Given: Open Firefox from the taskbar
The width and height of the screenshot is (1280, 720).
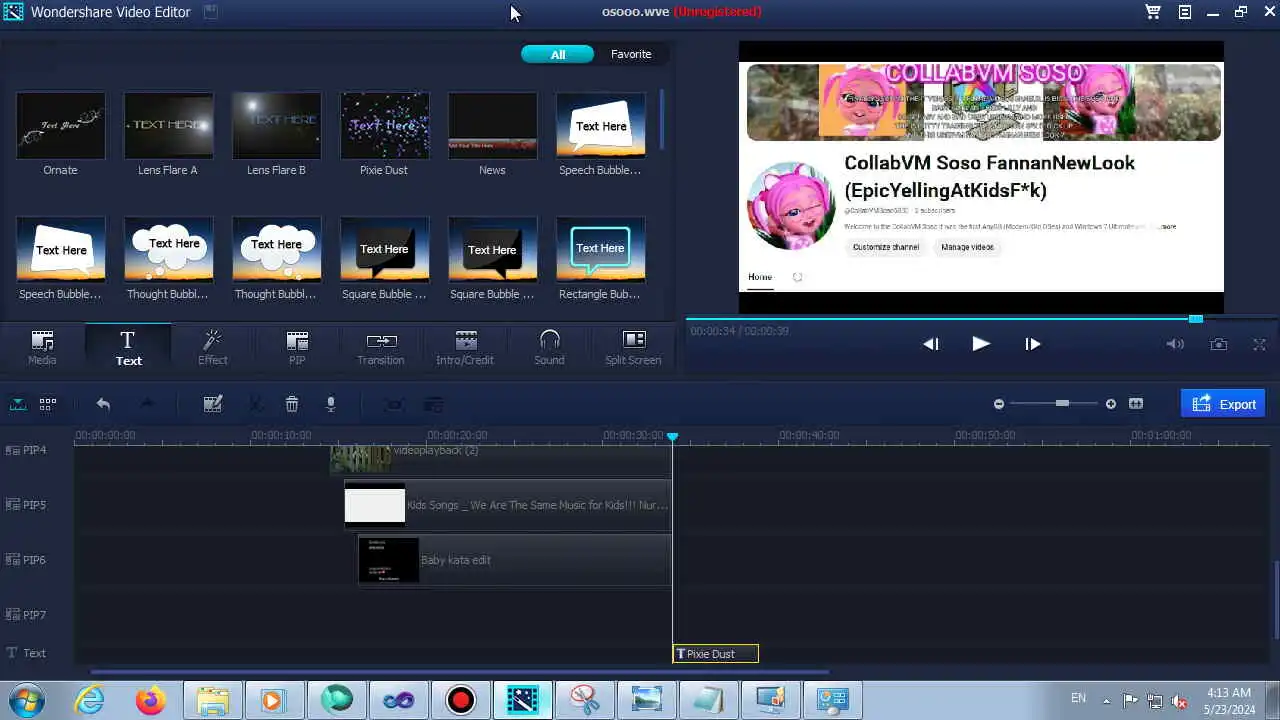Looking at the screenshot, I should (151, 700).
